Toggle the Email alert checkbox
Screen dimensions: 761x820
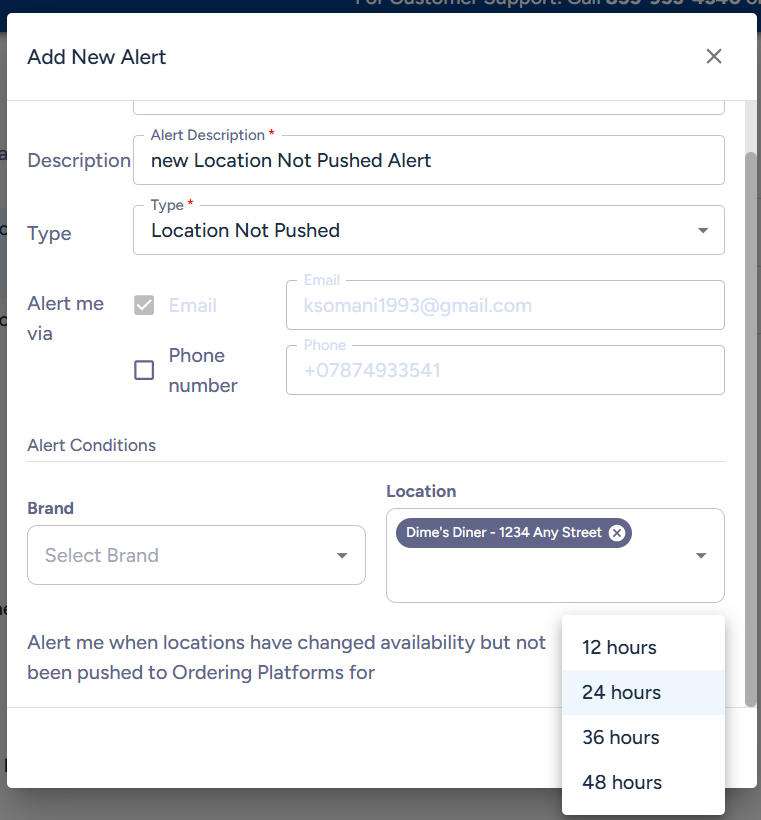(144, 305)
